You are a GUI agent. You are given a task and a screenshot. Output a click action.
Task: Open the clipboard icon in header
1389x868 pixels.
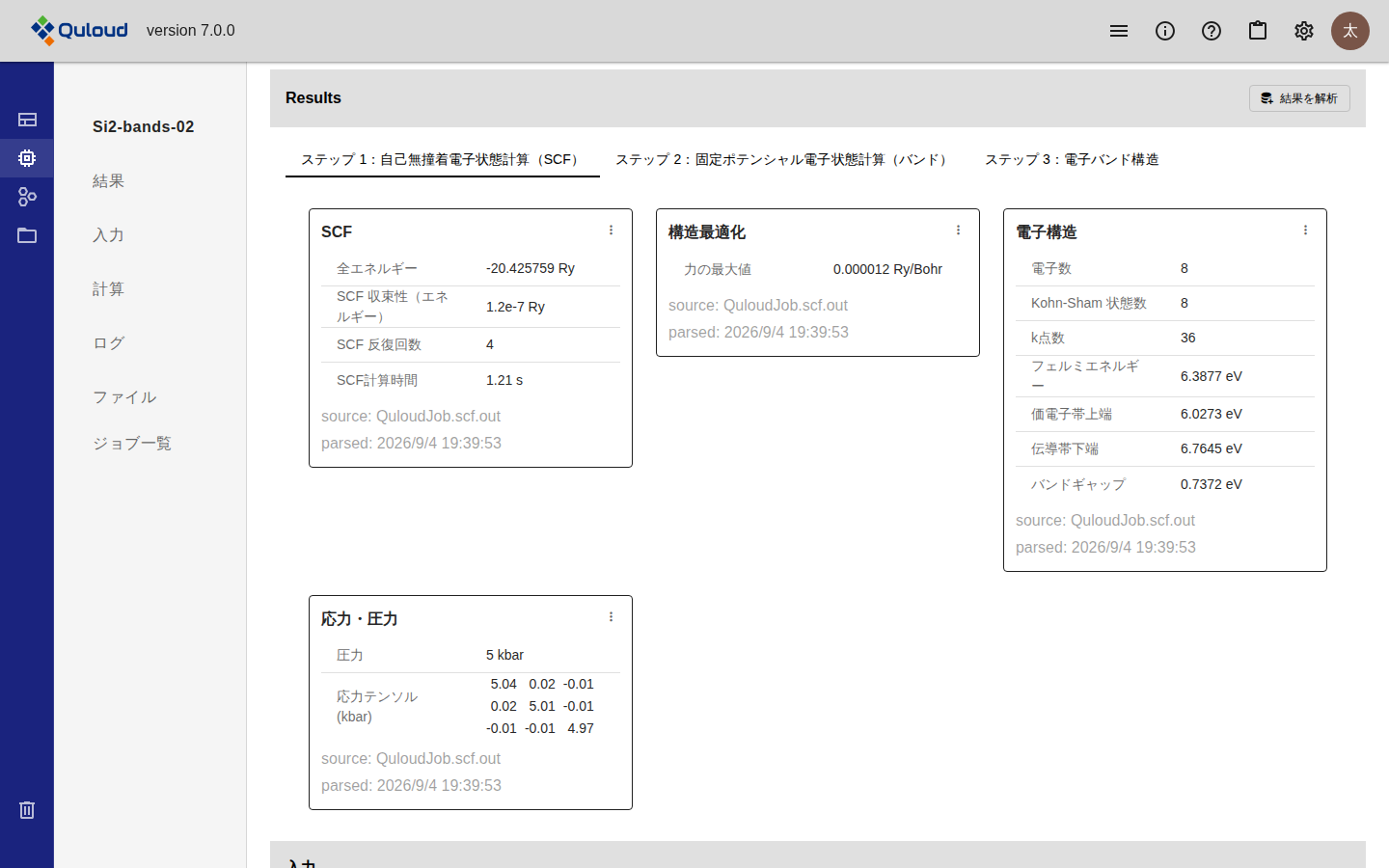tap(1258, 31)
